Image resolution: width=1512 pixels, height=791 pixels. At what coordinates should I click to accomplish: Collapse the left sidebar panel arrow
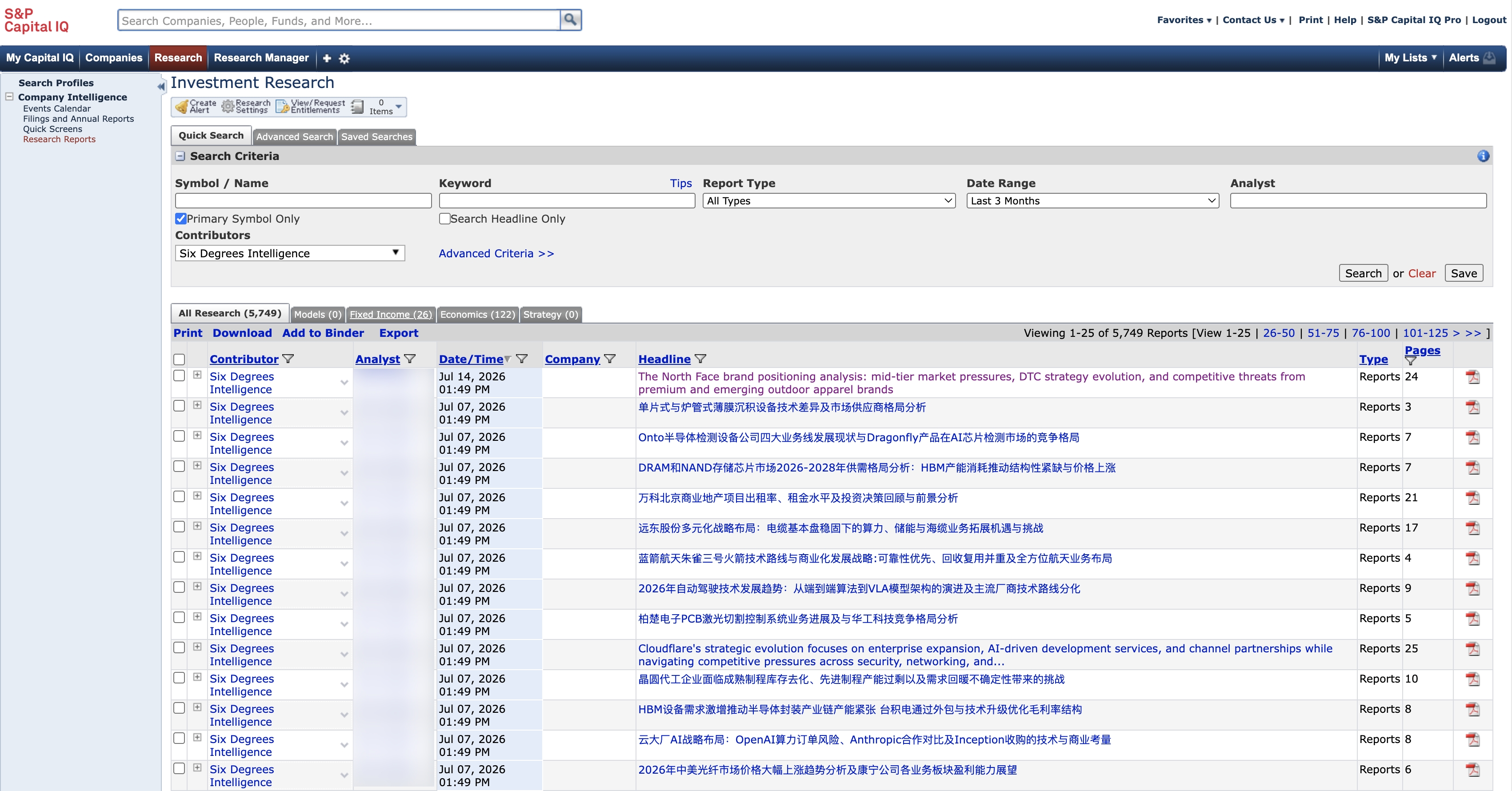(161, 87)
